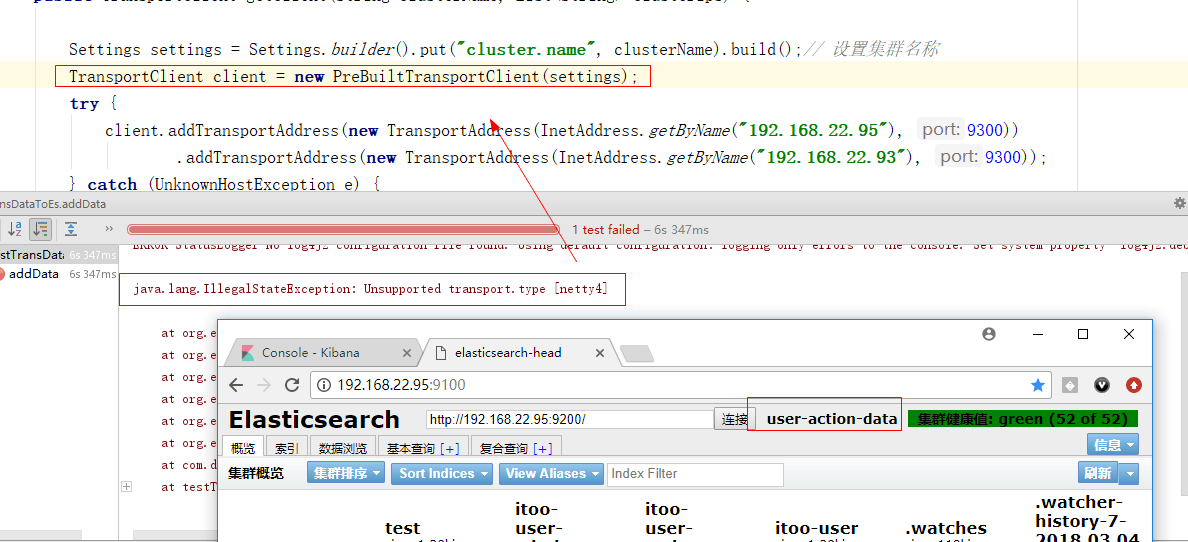Click the blue bookmark star icon
This screenshot has height=542, width=1188.
(1037, 385)
